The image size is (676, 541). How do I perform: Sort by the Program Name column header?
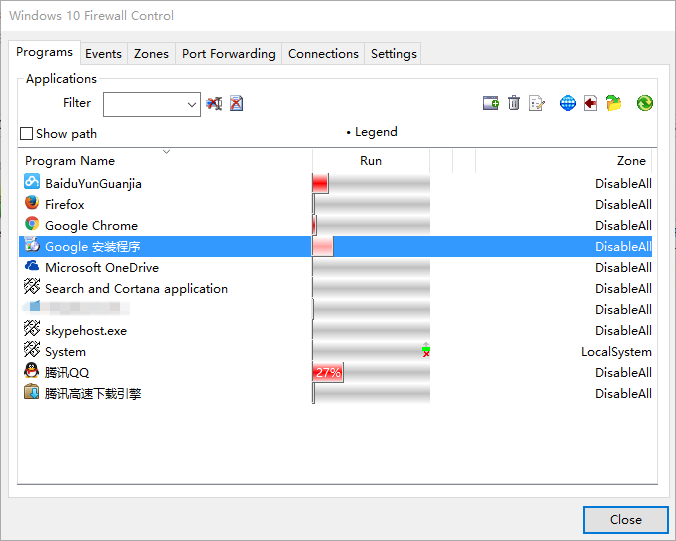click(x=70, y=161)
